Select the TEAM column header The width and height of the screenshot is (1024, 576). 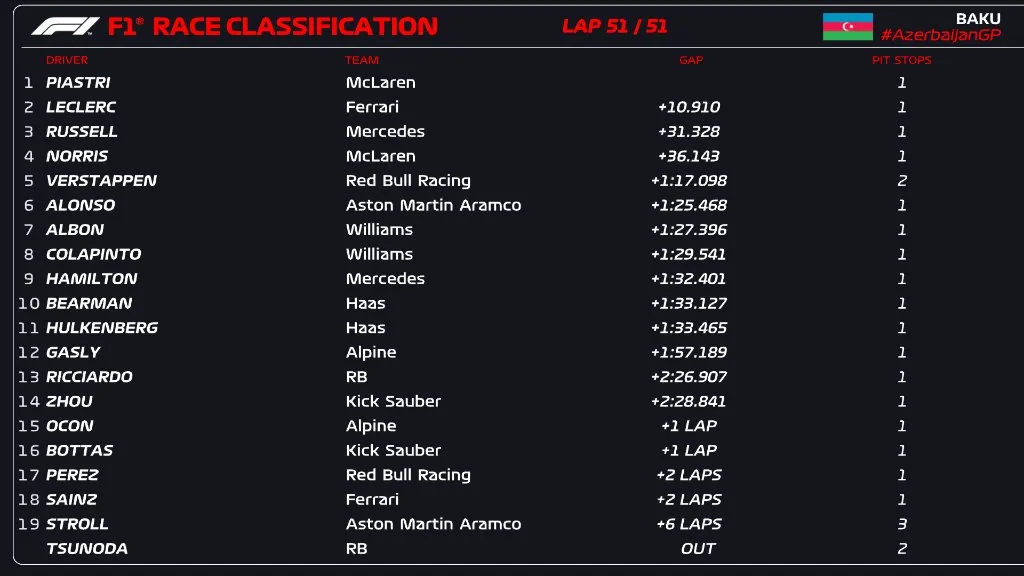pos(362,60)
